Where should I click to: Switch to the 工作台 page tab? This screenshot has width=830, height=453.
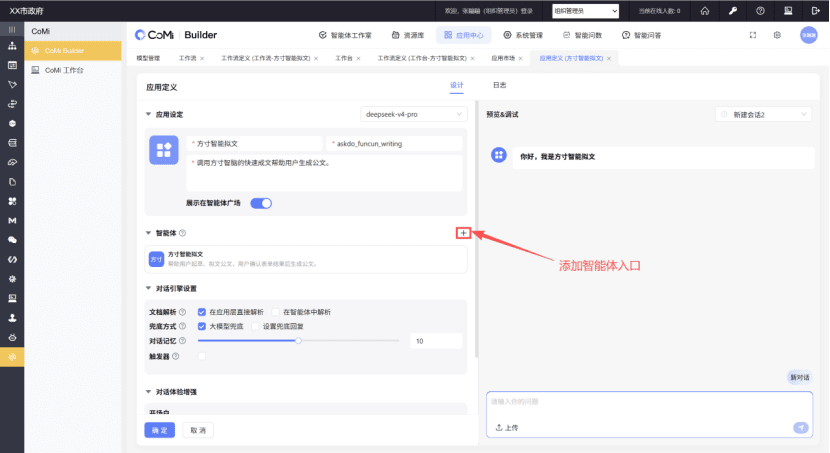tap(344, 58)
